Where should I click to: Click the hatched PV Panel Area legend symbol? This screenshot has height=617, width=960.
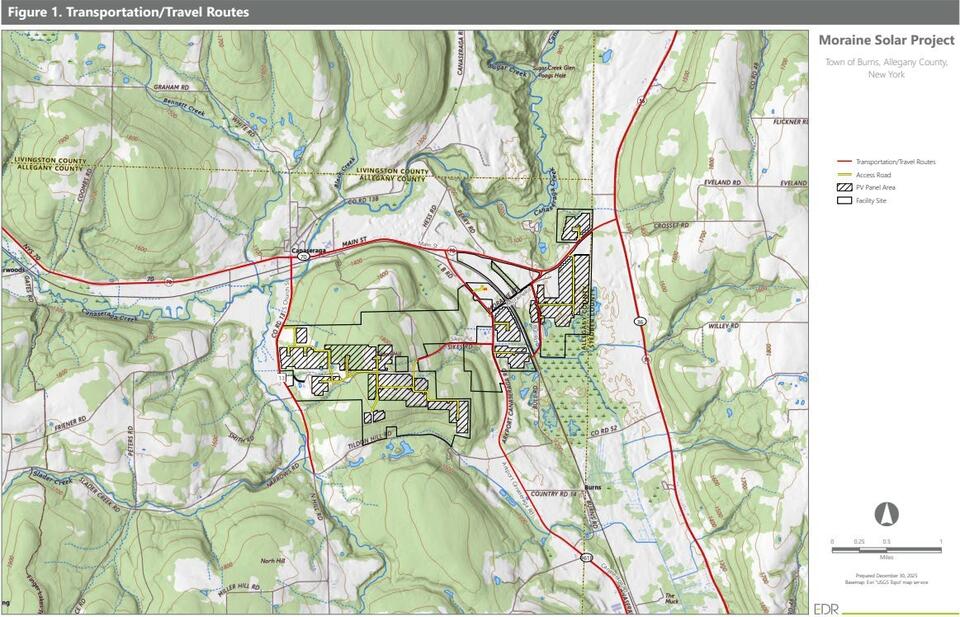coord(844,187)
